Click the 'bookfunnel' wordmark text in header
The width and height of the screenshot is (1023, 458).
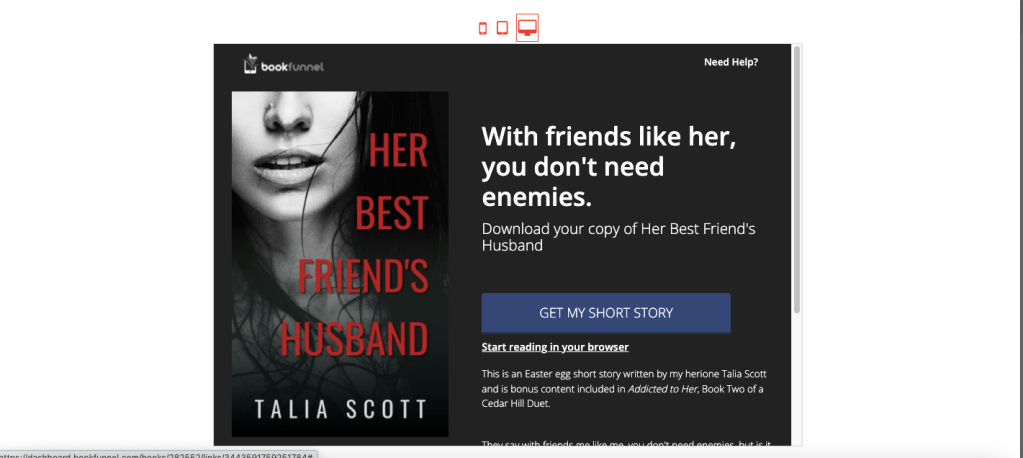(293, 67)
